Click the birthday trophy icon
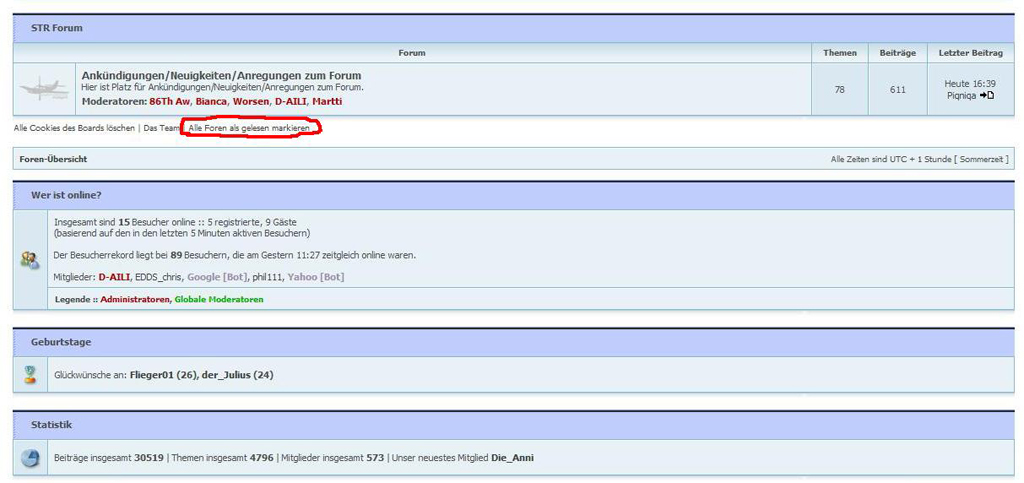Viewport: 1024px width, 483px height. pyautogui.click(x=29, y=375)
